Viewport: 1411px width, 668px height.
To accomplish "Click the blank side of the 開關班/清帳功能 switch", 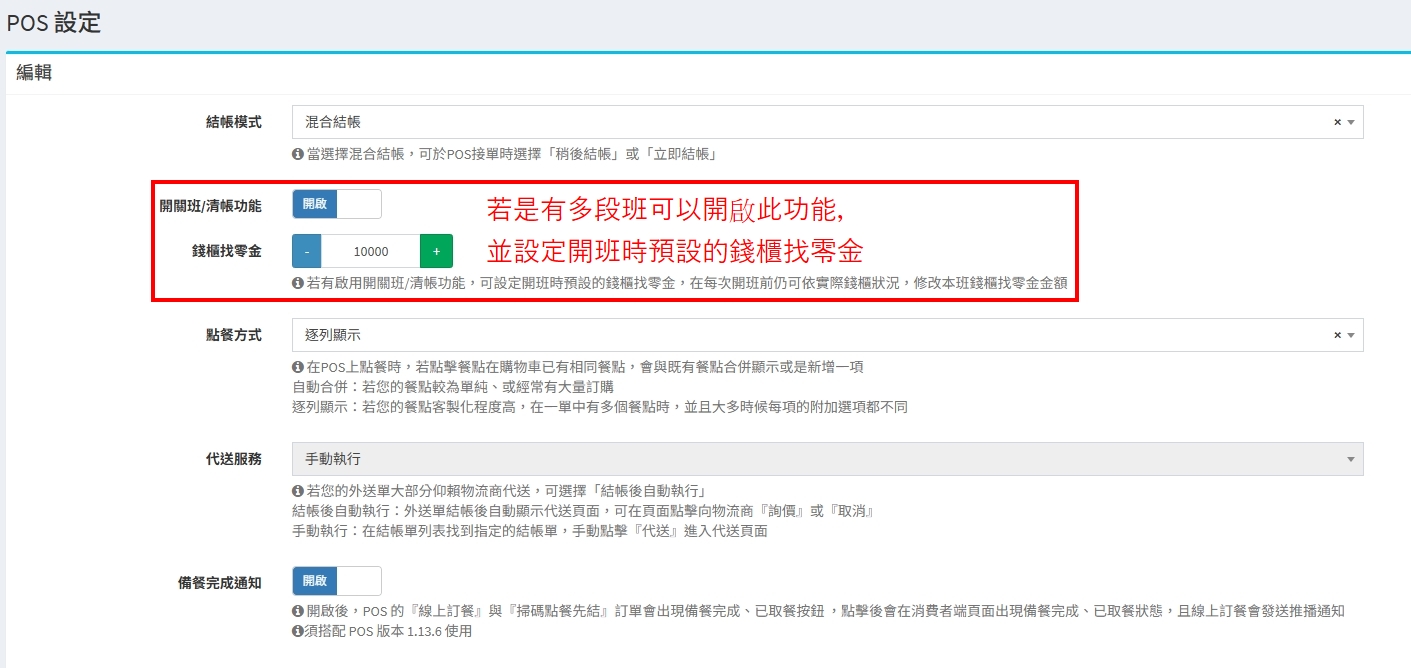I will 359,204.
